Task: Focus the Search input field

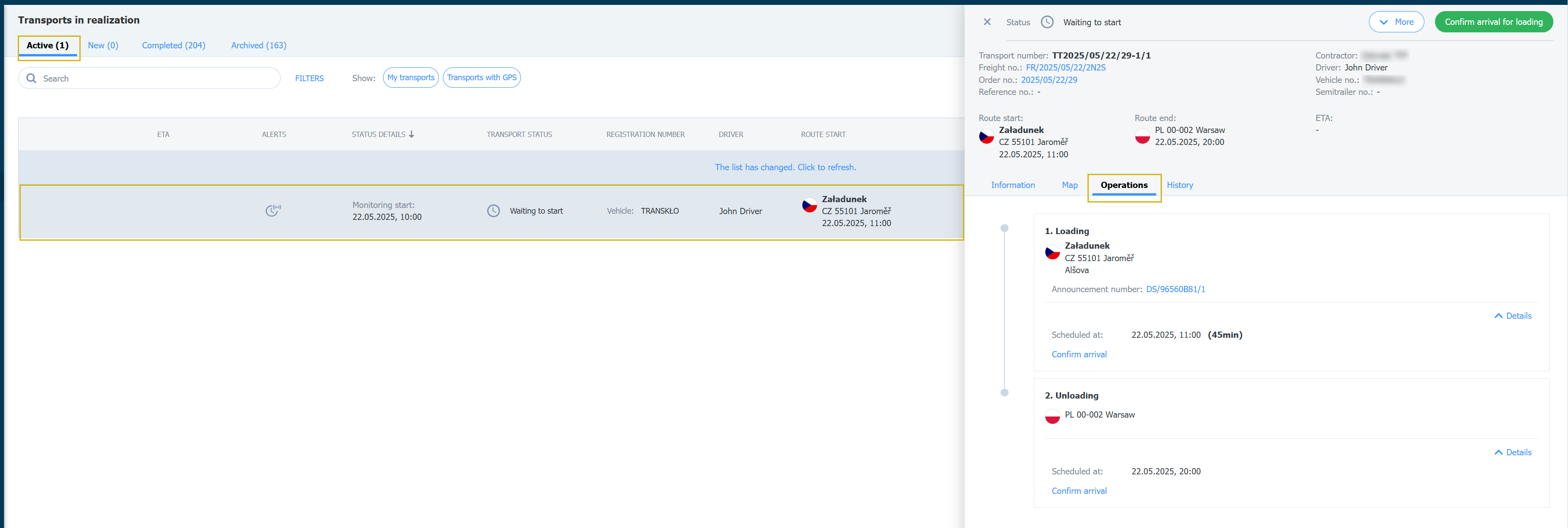Action: pyautogui.click(x=149, y=78)
